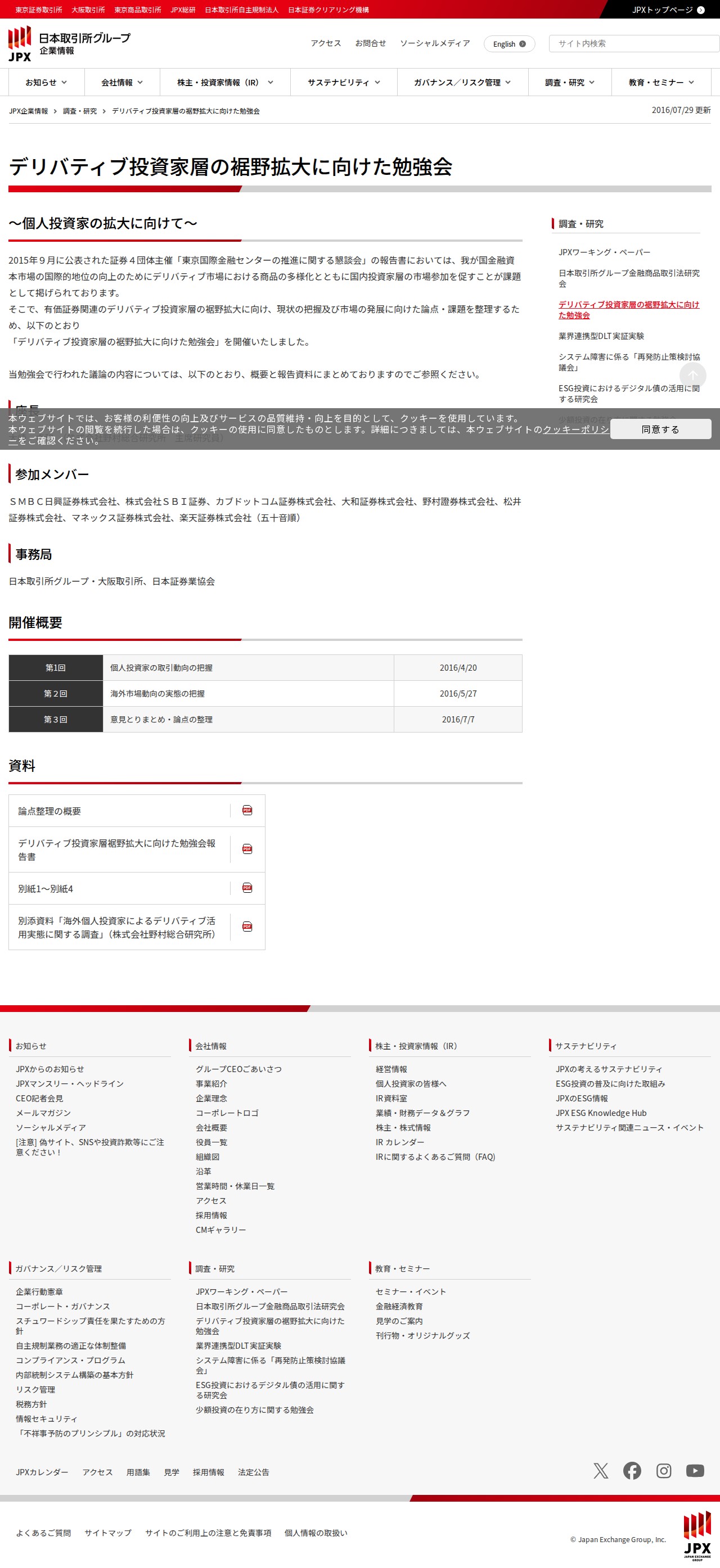Open the 法定公告 footer link
The image size is (720, 1568).
(253, 1472)
